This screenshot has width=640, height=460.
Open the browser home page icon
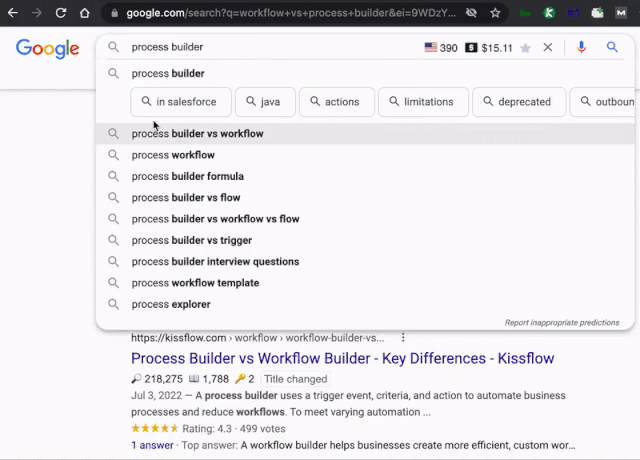84,13
